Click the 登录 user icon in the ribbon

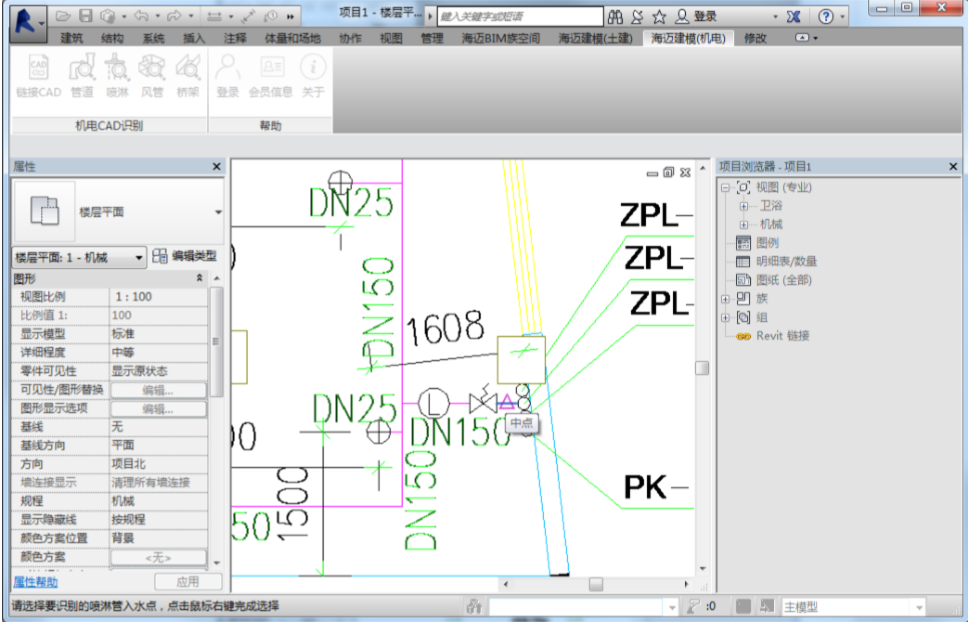coord(228,77)
